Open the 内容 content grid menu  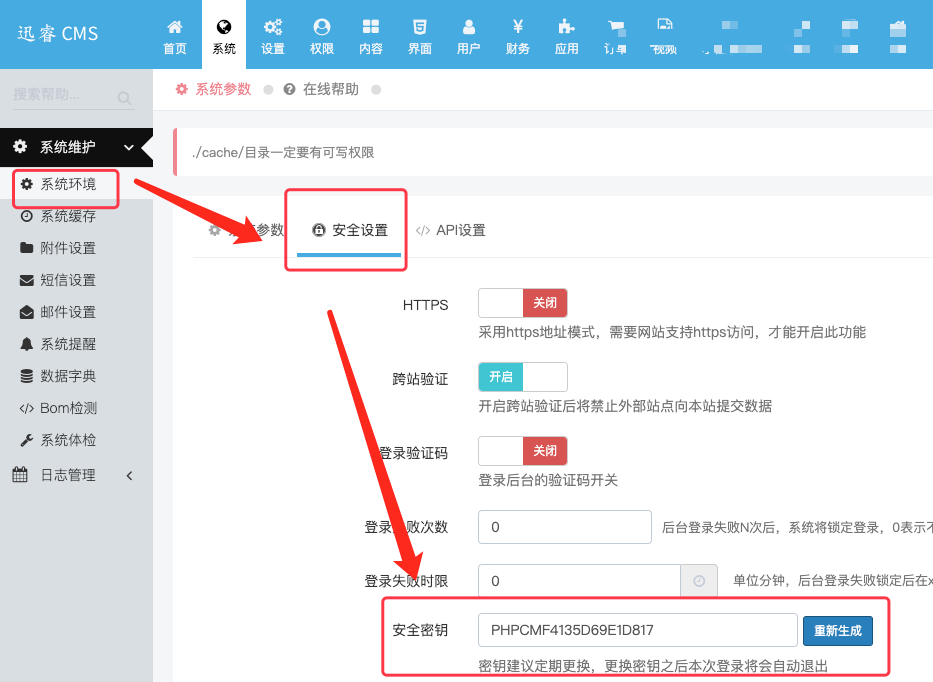(371, 35)
